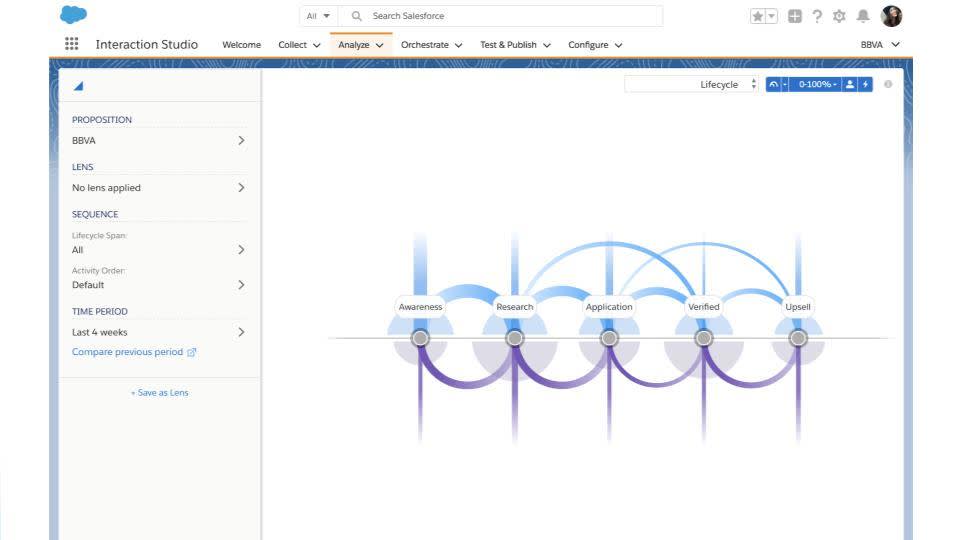960x540 pixels.
Task: Expand the Lifecycle Span All chevron
Action: click(241, 250)
